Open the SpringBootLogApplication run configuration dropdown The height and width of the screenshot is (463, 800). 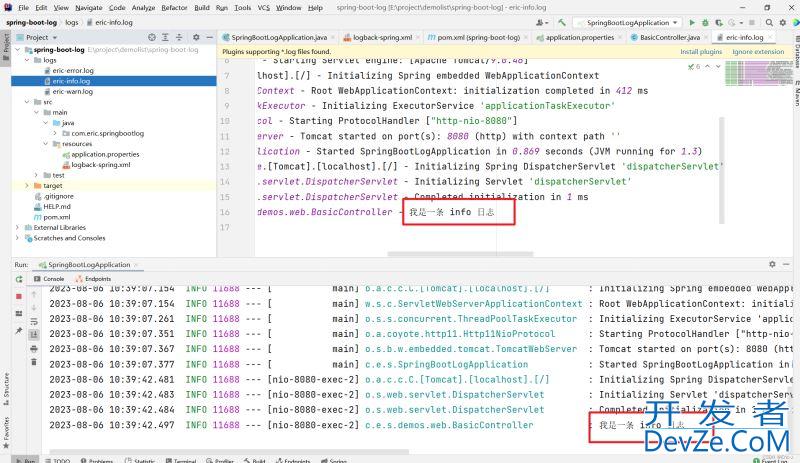[627, 22]
